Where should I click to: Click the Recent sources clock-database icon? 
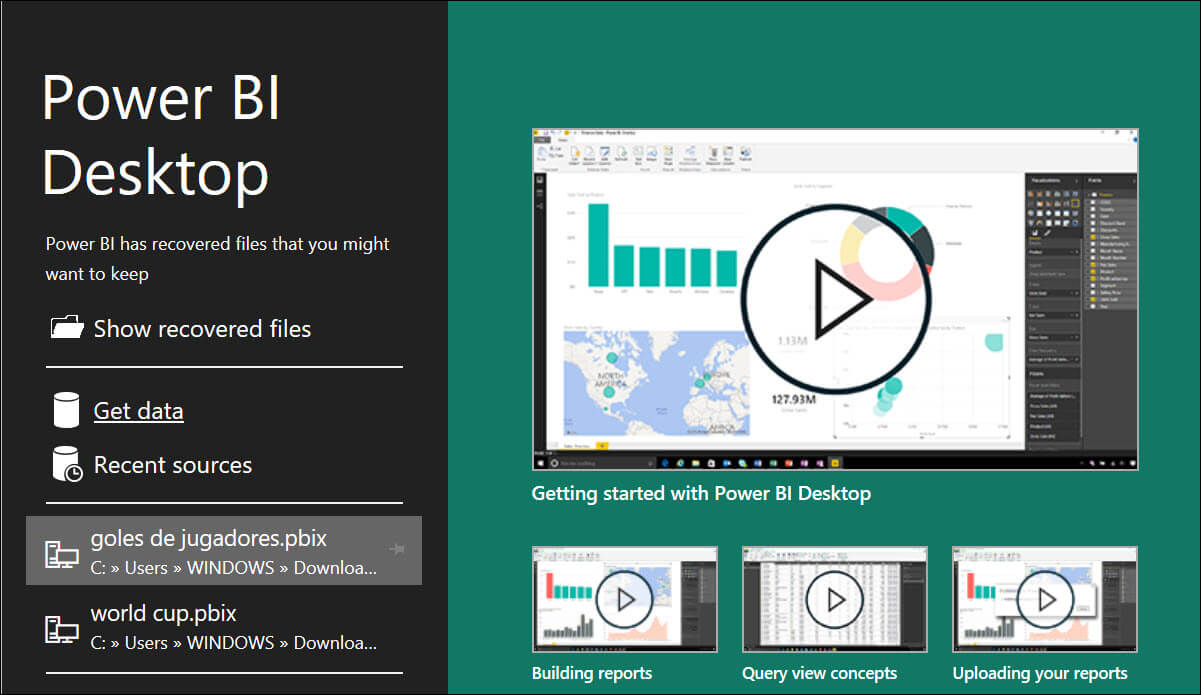click(x=67, y=465)
